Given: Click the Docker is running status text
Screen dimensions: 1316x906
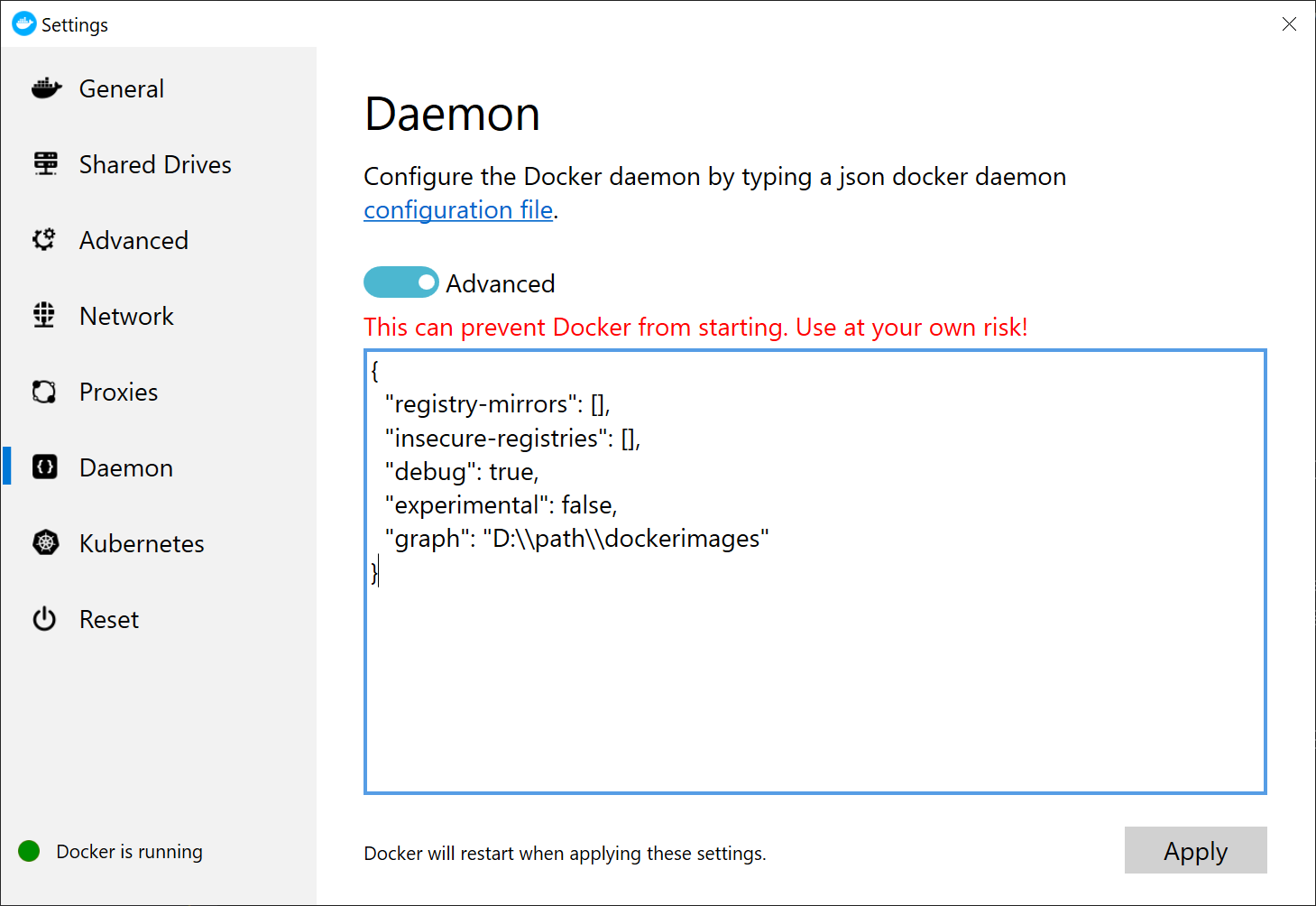Looking at the screenshot, I should click(x=129, y=850).
